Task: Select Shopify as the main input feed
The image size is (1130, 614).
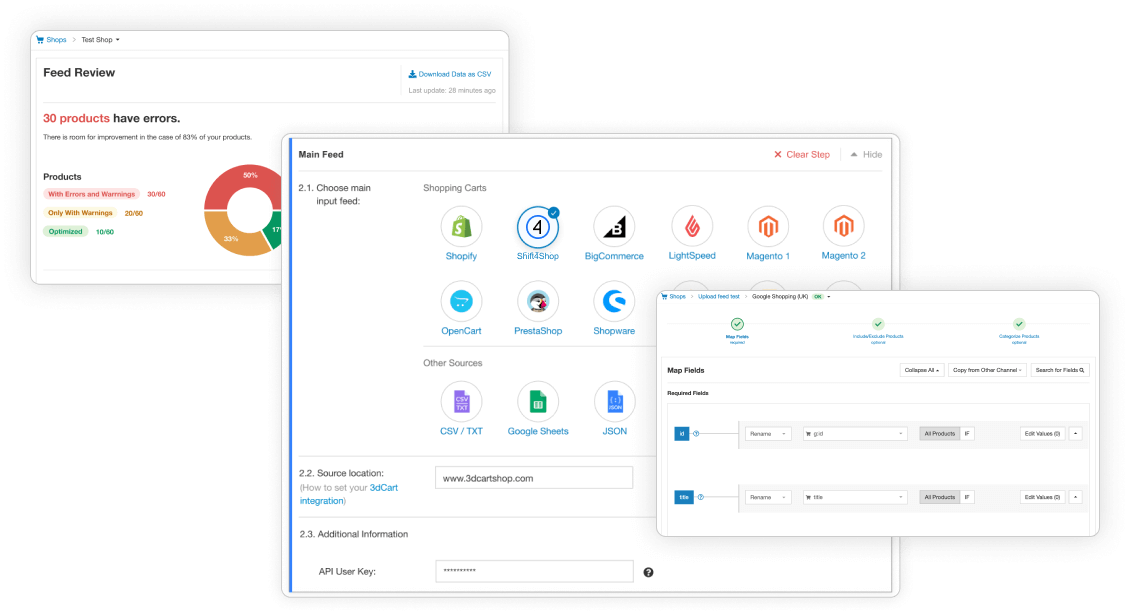Action: click(x=461, y=227)
